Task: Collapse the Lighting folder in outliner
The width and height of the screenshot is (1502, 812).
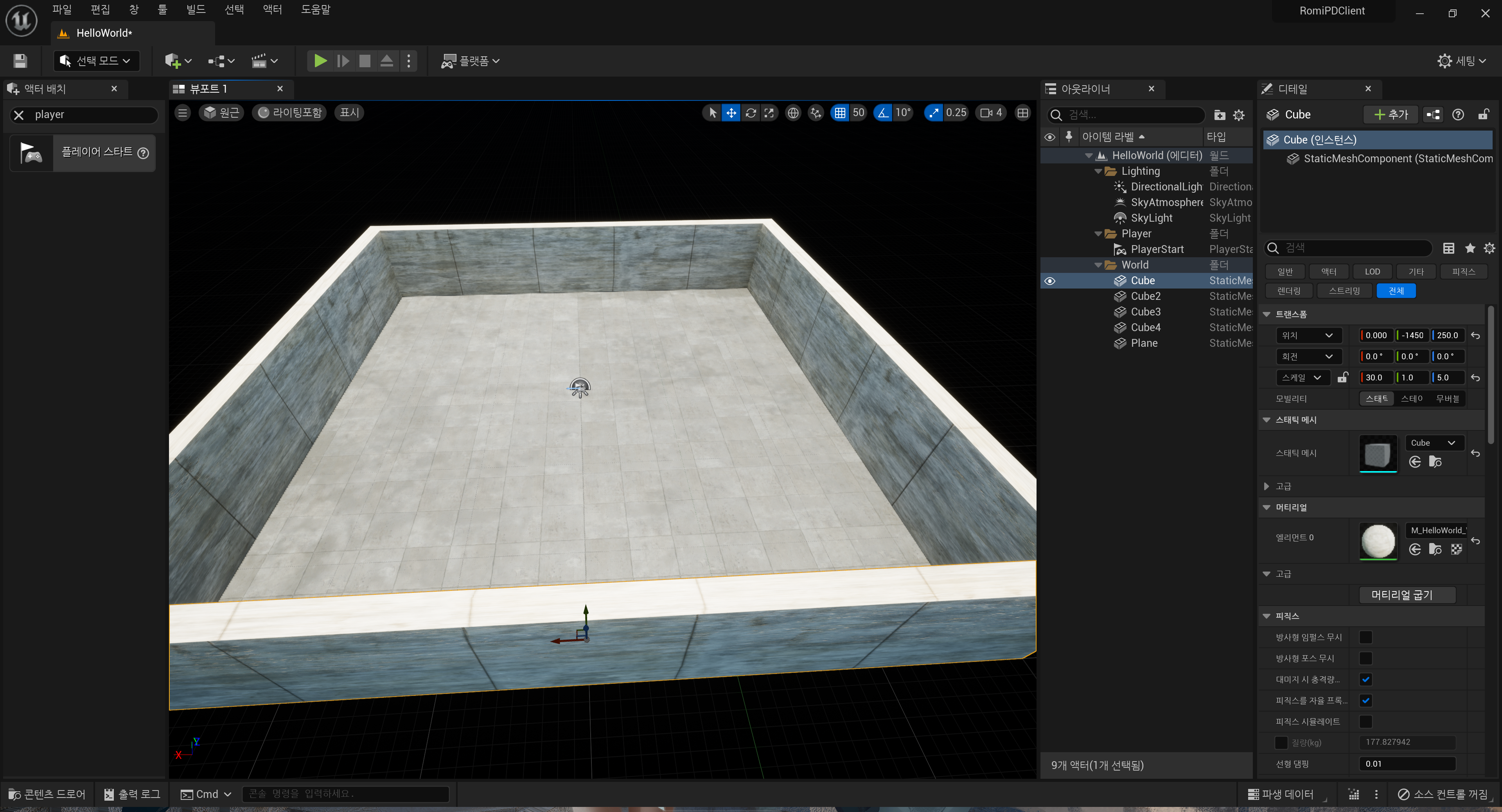Action: point(1098,171)
